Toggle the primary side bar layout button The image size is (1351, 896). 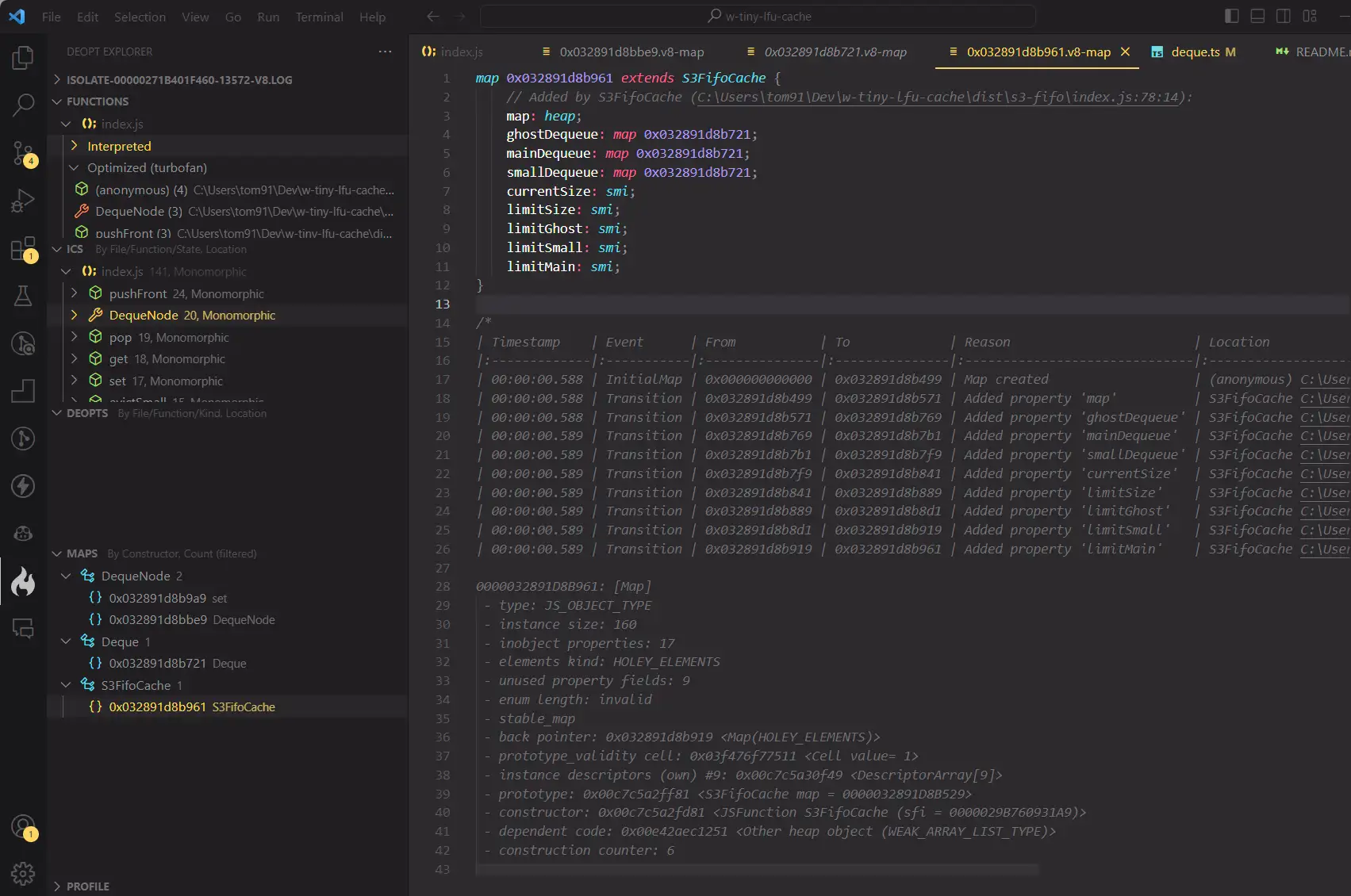pos(1231,16)
